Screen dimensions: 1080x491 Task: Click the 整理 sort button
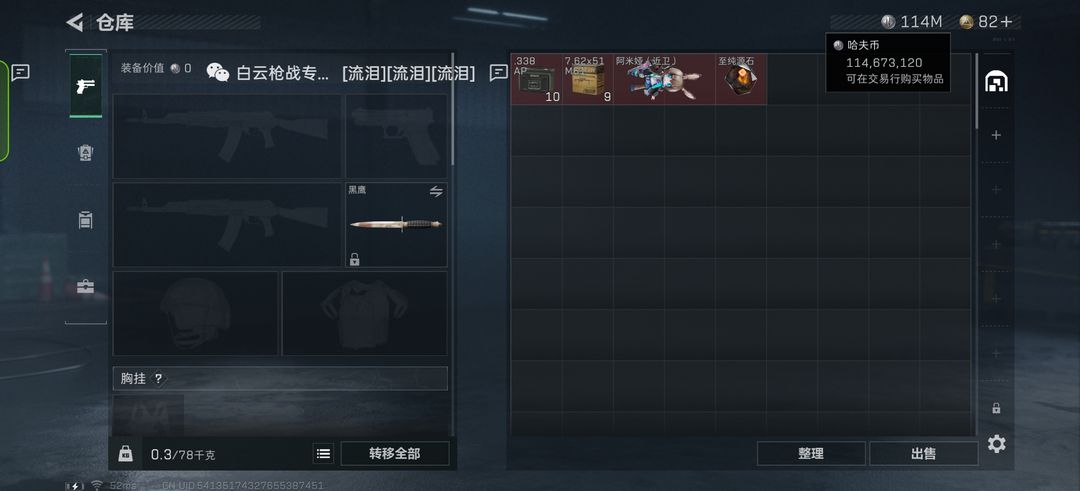[x=811, y=454]
